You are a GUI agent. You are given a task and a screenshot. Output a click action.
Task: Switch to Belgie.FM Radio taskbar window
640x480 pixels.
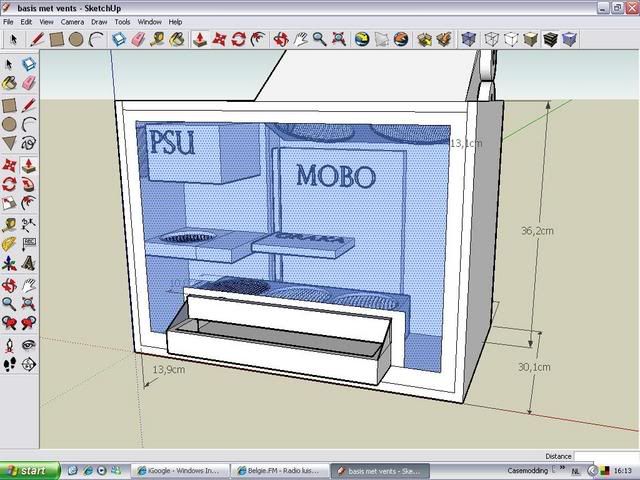coord(278,469)
